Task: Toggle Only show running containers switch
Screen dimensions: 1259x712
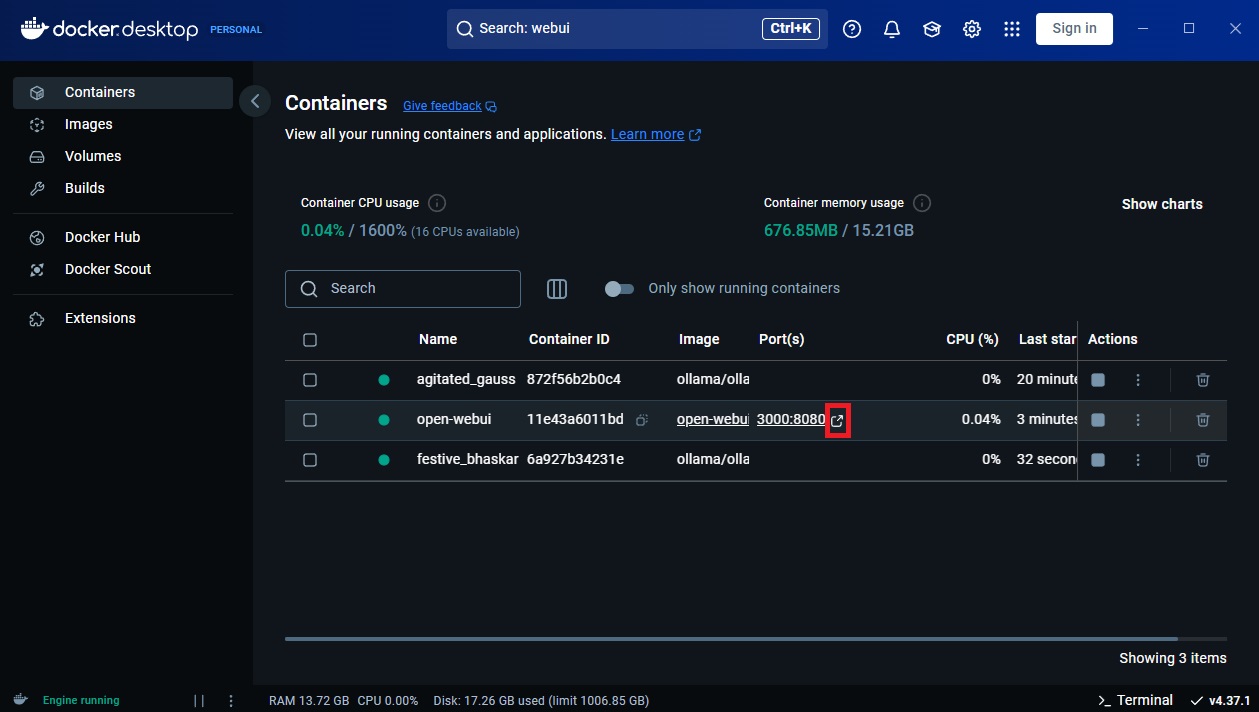Action: coord(619,289)
